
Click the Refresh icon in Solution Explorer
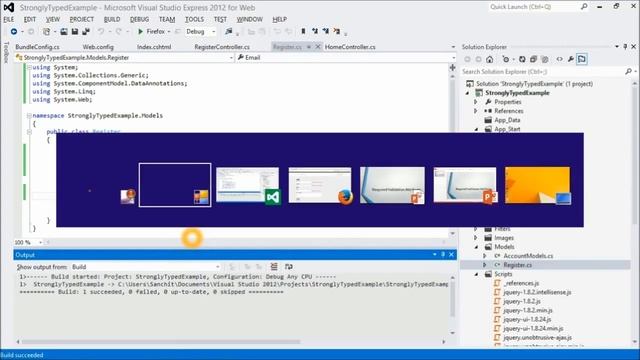tap(522, 60)
